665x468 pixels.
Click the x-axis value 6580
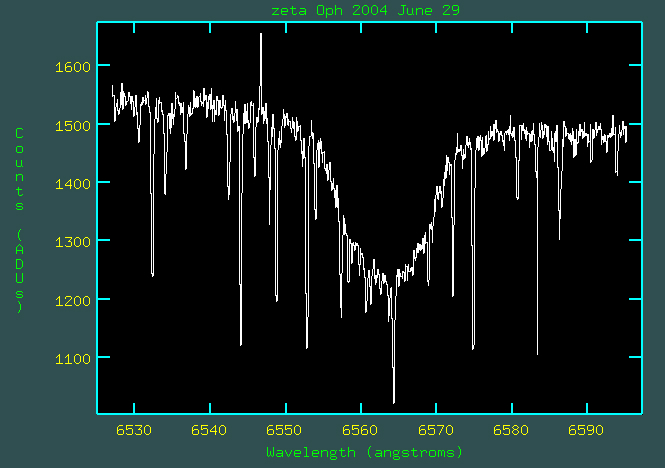point(511,430)
